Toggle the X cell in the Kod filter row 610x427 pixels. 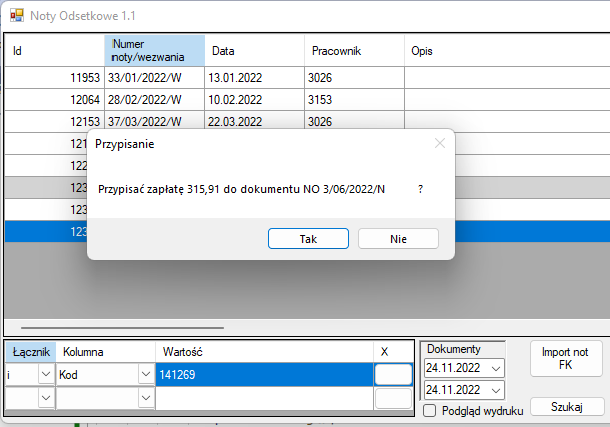coord(393,374)
